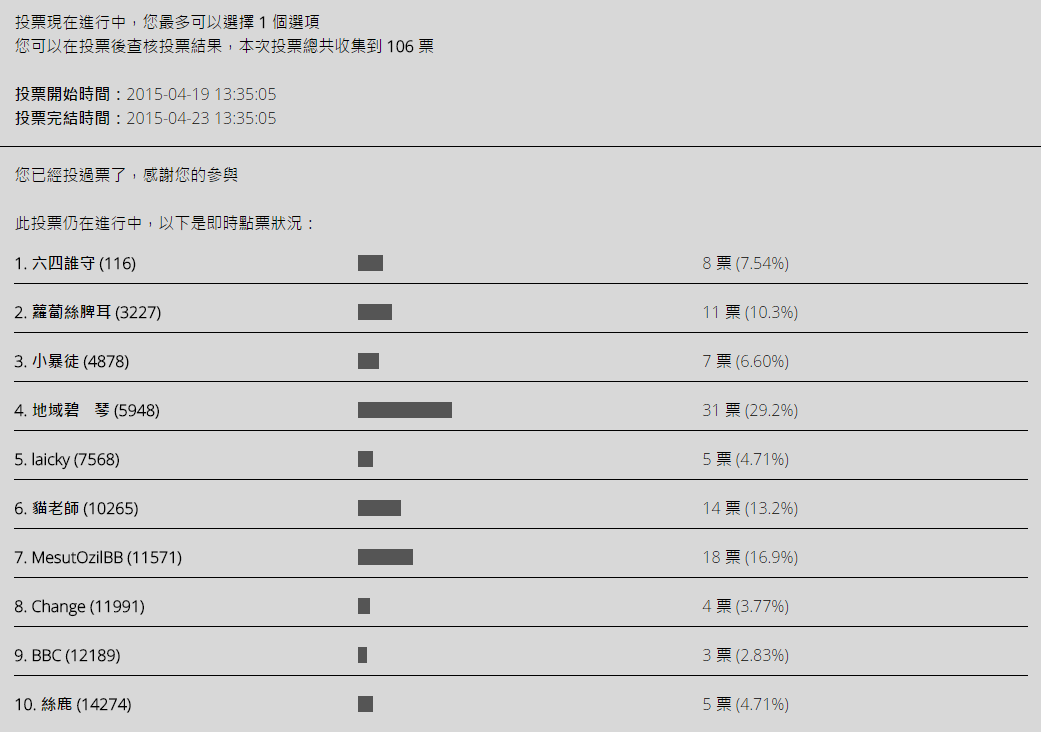Image resolution: width=1041 pixels, height=732 pixels.
Task: Click the 18 票 (16.9%) result text
Action: click(750, 557)
